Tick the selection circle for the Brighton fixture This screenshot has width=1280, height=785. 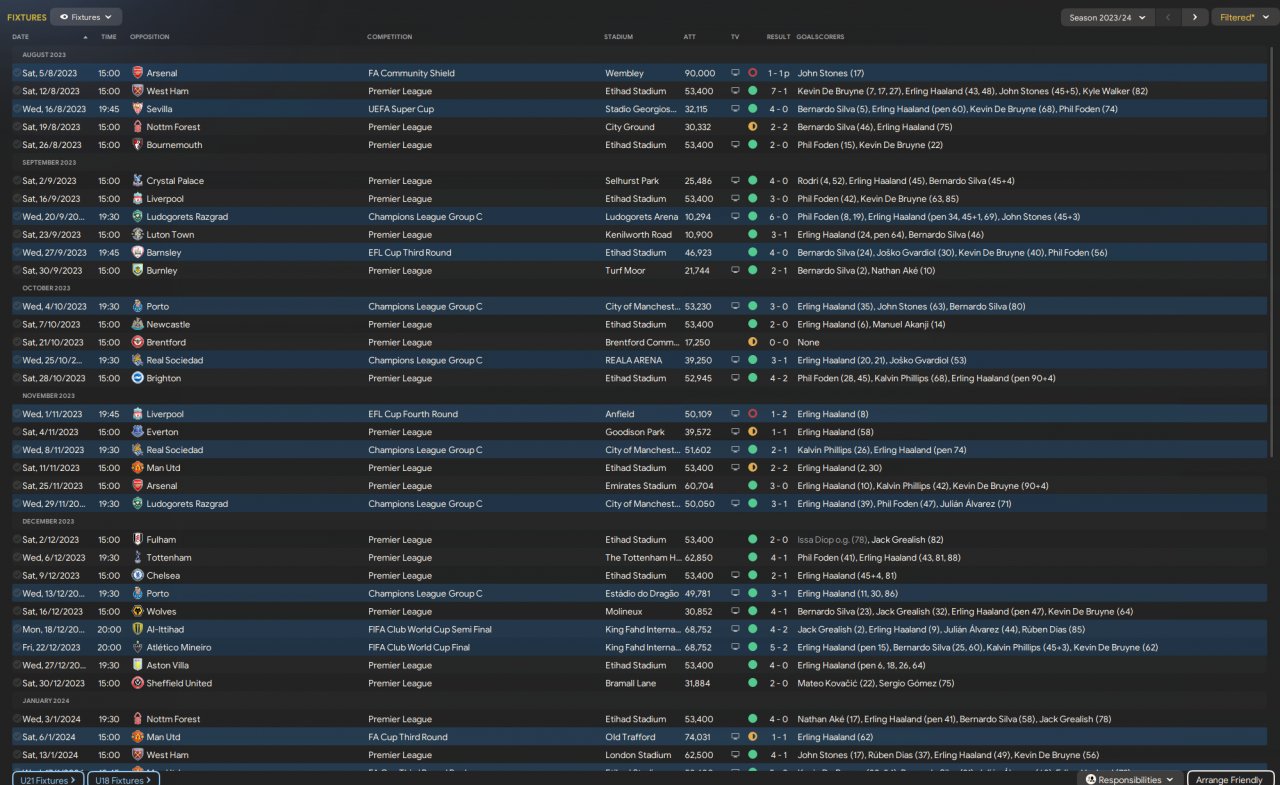pos(16,379)
